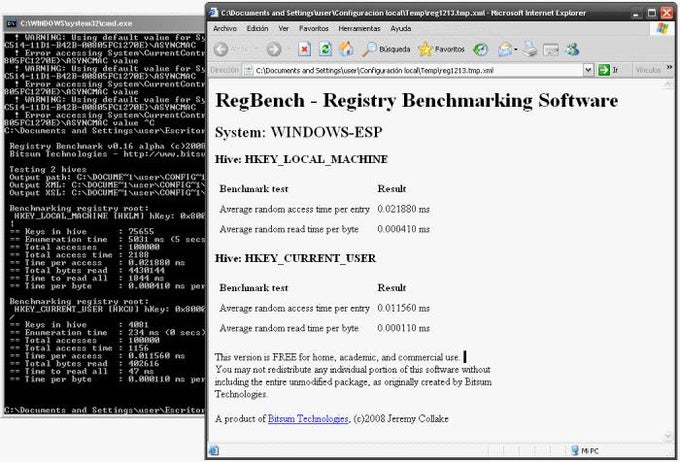Click 'Registry Benchmark v0.16 alpha' console line

click(107, 146)
